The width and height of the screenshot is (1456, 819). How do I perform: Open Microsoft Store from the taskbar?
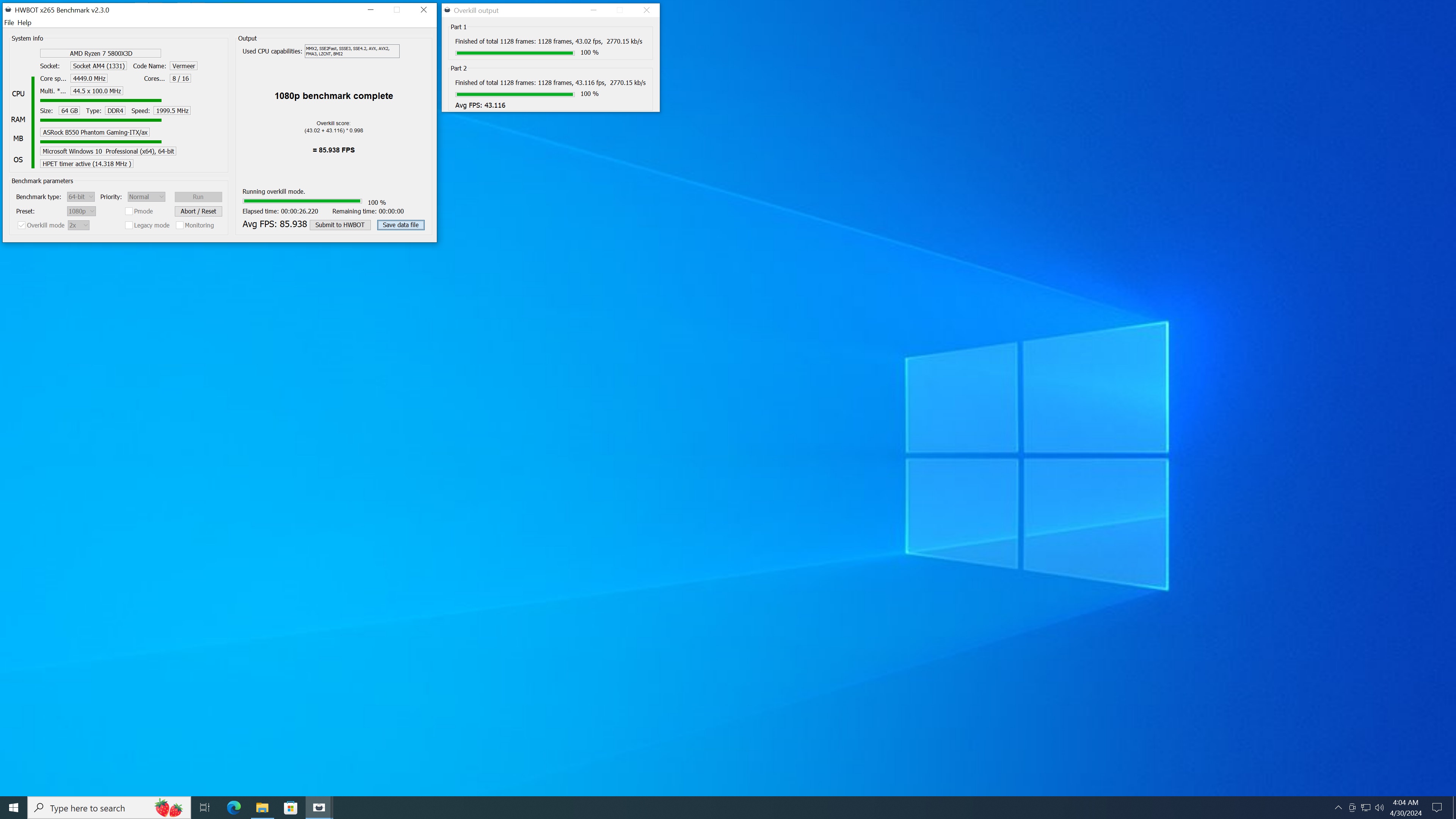click(x=290, y=808)
